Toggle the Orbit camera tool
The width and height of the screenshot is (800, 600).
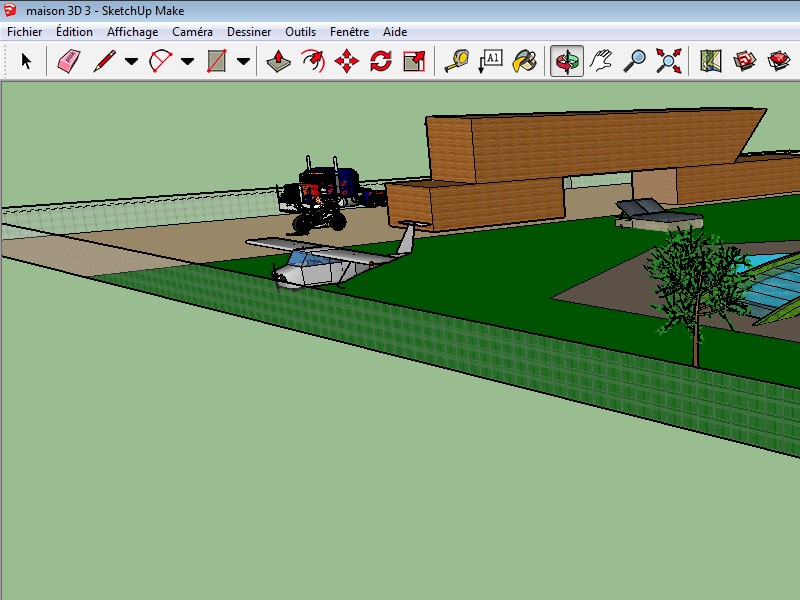click(x=567, y=61)
